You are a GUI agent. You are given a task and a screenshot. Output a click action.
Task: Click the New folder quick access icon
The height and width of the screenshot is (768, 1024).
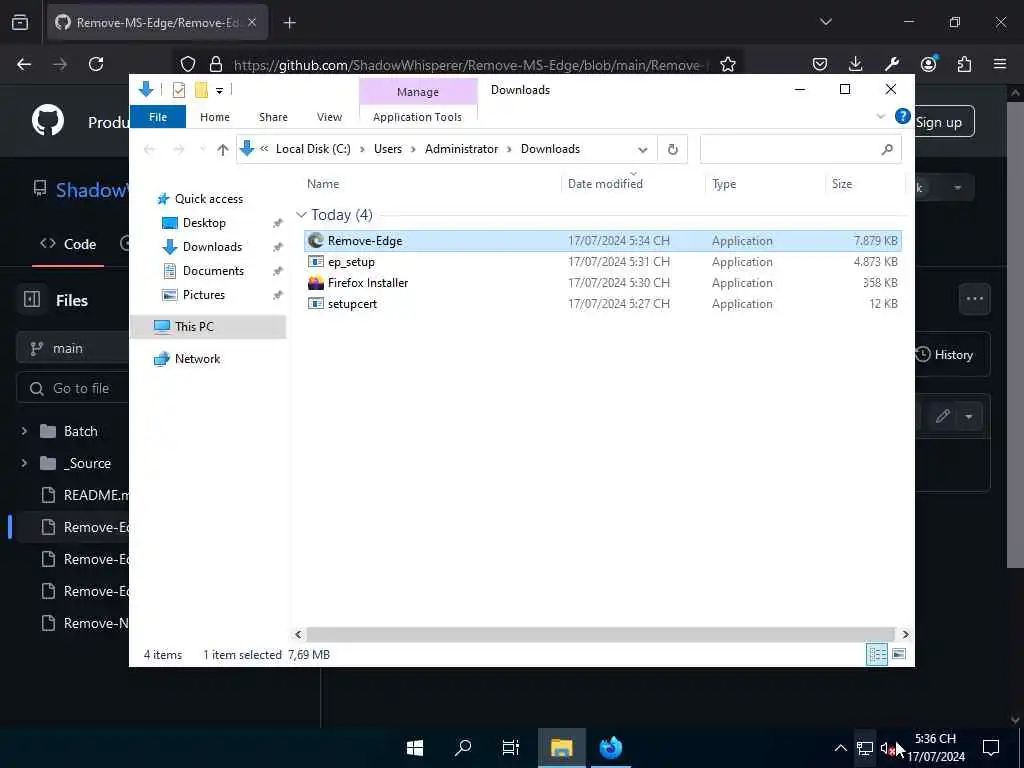tap(201, 89)
